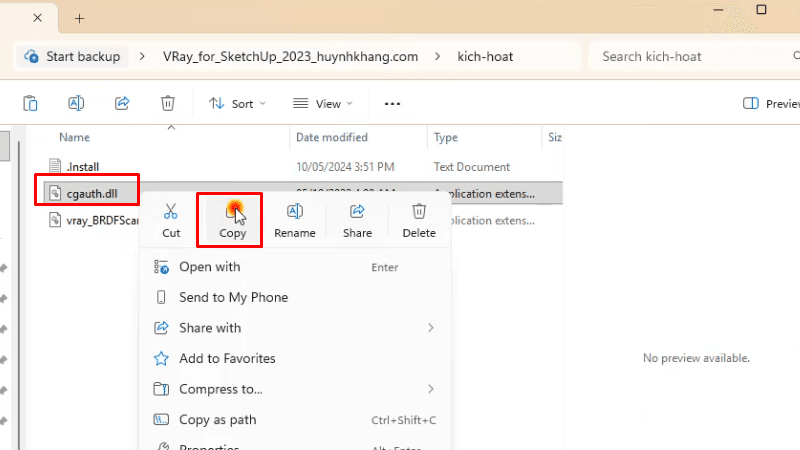The height and width of the screenshot is (450, 800).
Task: Open the Sort dropdown
Action: pyautogui.click(x=237, y=103)
